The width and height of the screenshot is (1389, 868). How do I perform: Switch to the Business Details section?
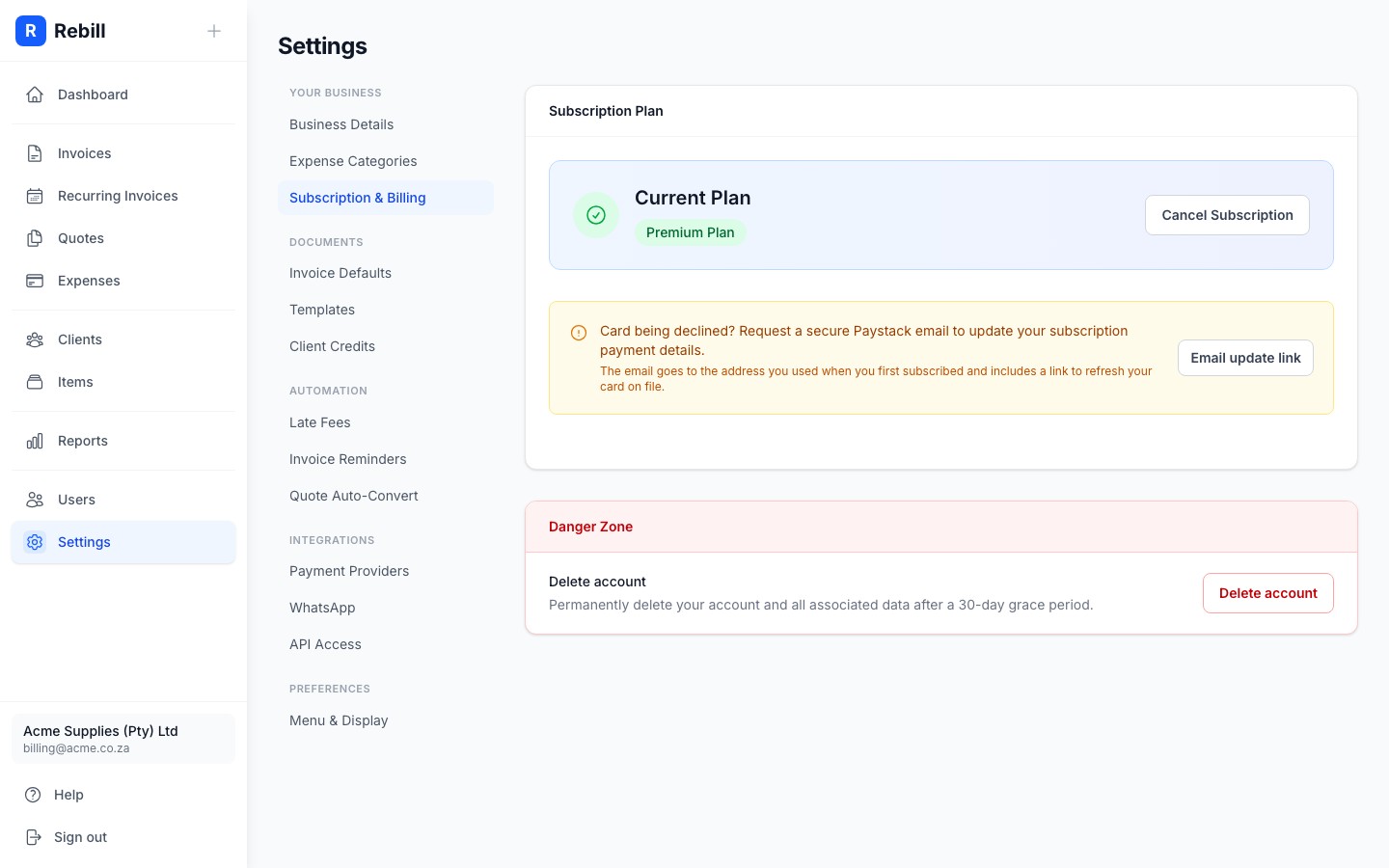pos(341,124)
